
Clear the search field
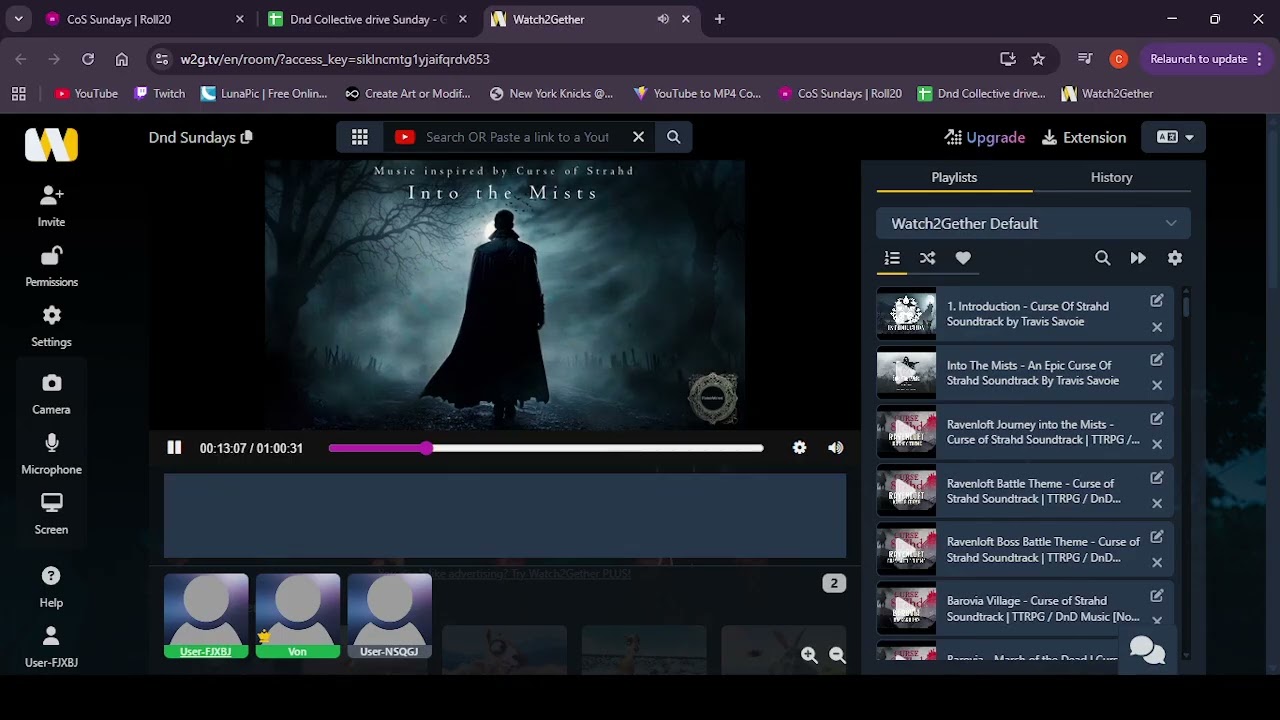pos(638,137)
